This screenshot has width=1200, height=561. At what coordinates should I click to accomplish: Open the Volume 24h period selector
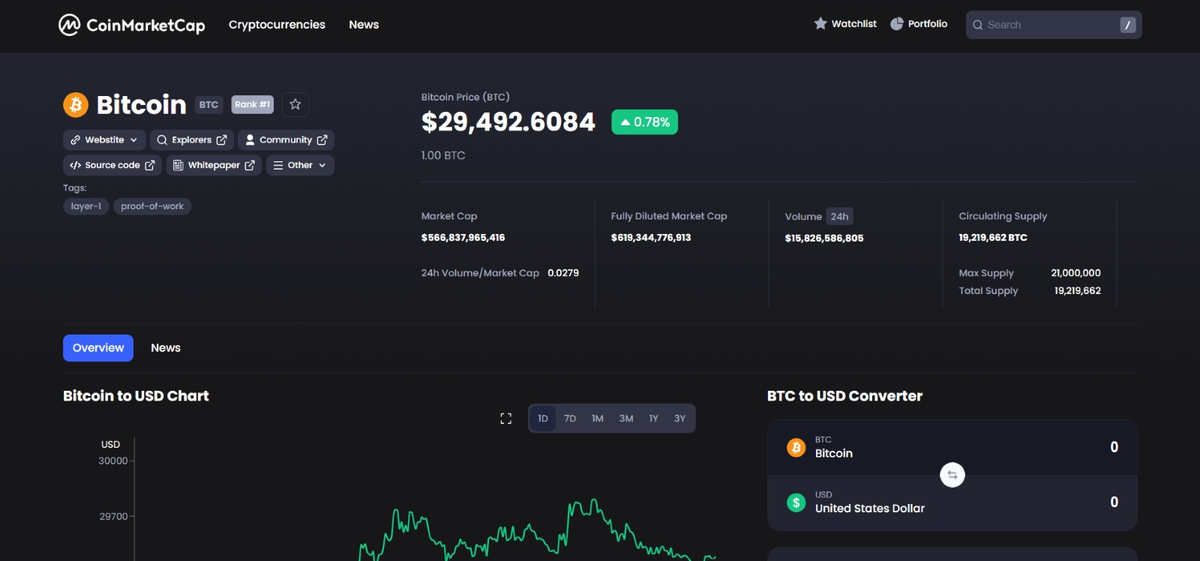click(839, 216)
